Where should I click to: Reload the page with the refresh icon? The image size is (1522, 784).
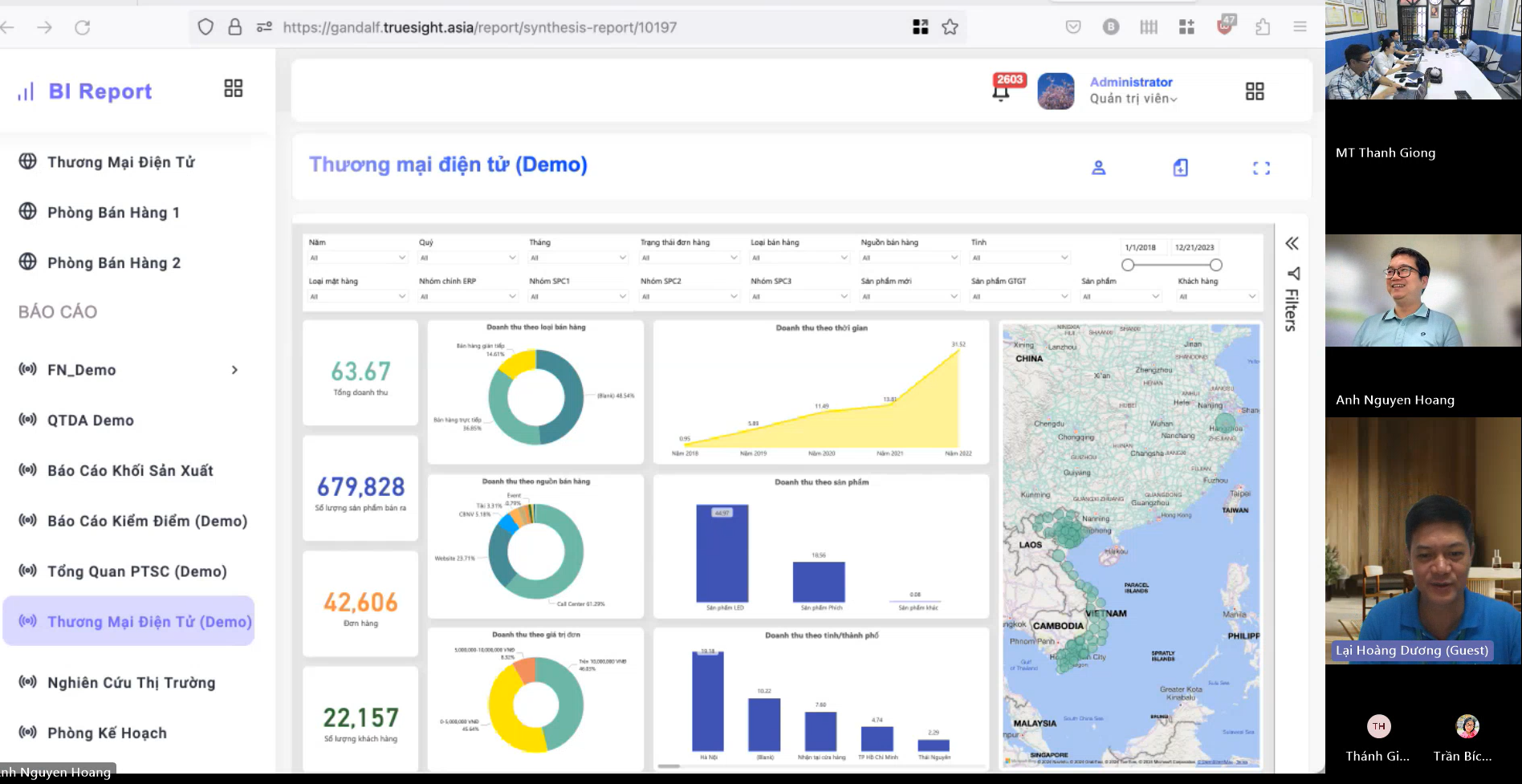(82, 27)
